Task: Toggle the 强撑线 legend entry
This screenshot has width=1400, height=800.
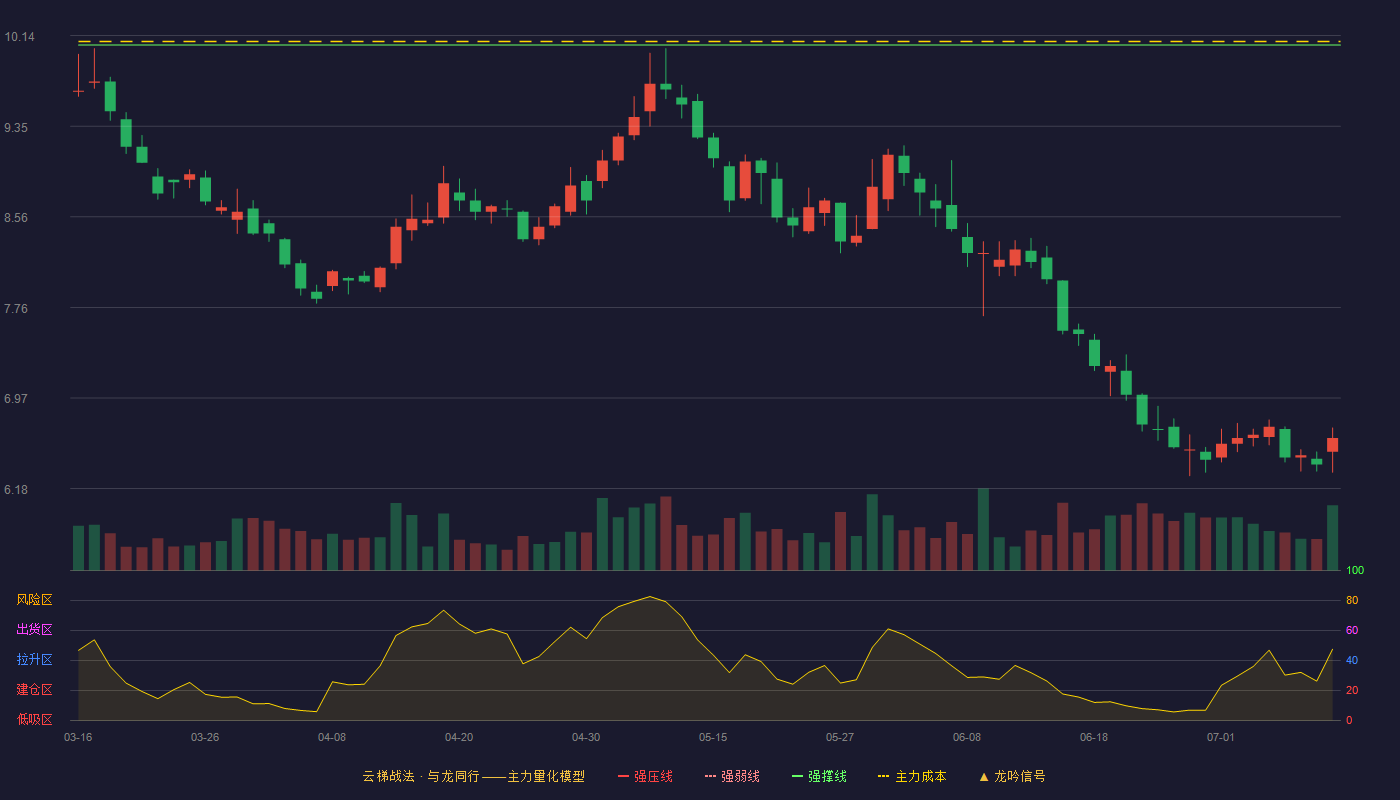Action: 819,776
